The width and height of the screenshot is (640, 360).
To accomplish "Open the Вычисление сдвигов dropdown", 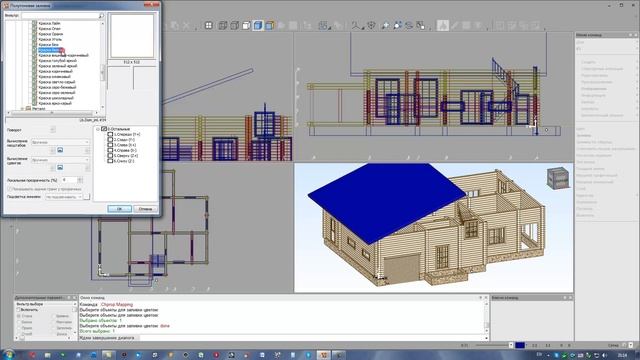I will pyautogui.click(x=60, y=160).
